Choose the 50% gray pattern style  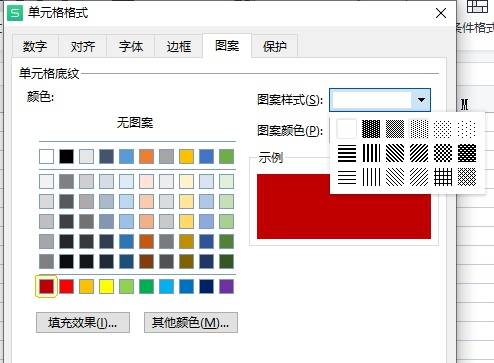click(x=395, y=129)
